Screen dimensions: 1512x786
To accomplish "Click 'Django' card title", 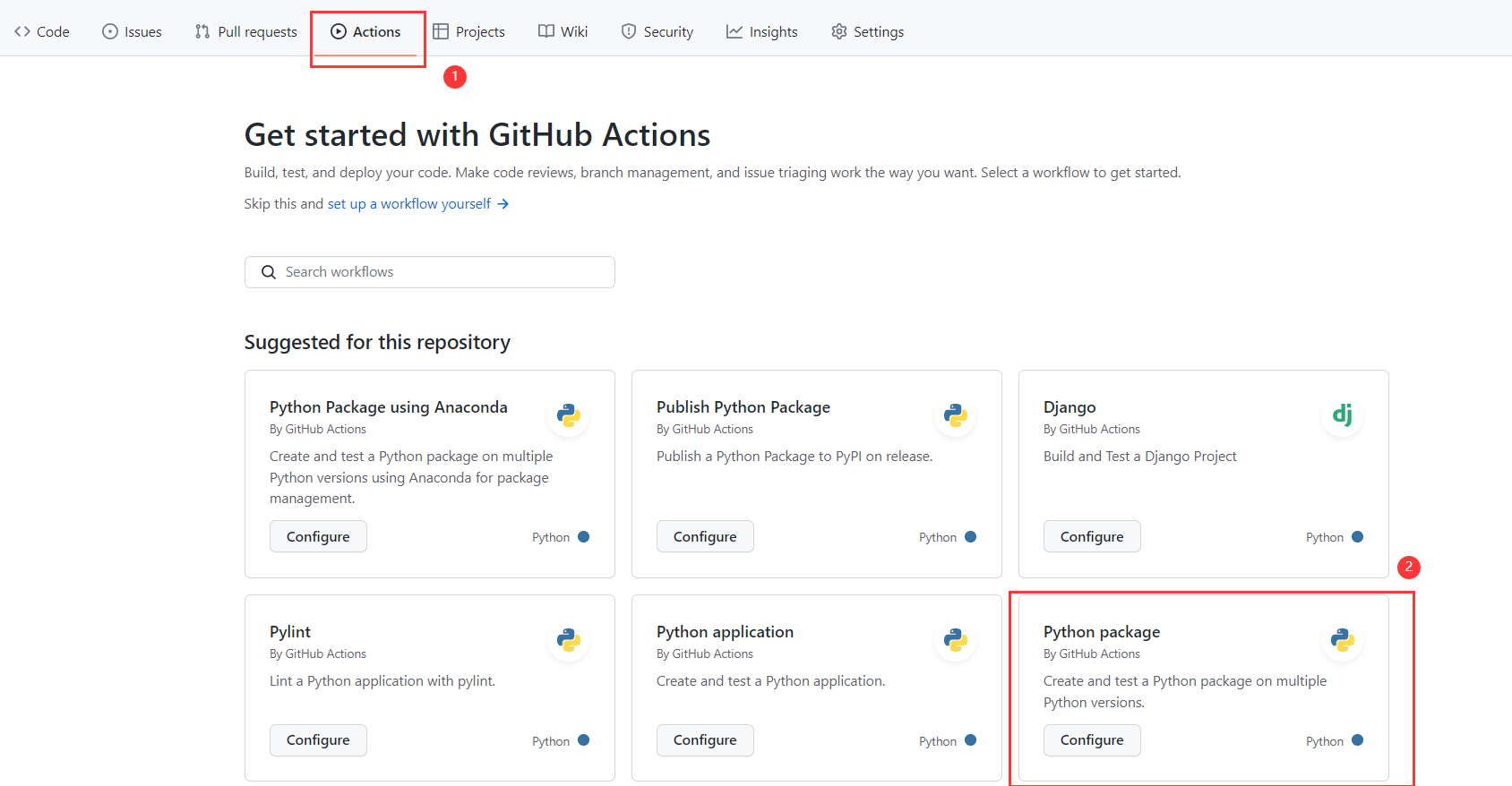I will 1070,407.
